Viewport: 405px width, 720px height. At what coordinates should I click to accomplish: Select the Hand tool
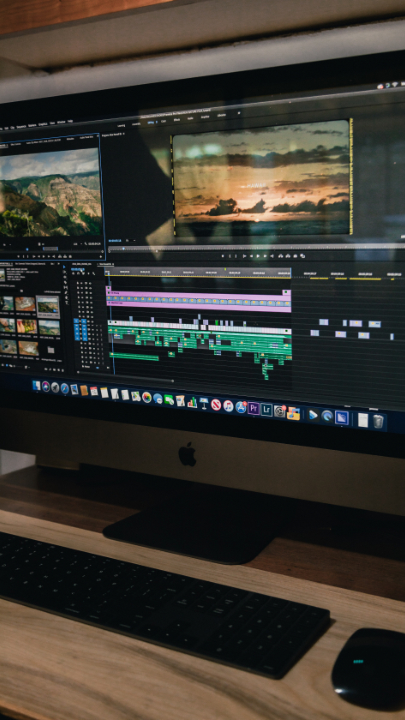point(67,298)
